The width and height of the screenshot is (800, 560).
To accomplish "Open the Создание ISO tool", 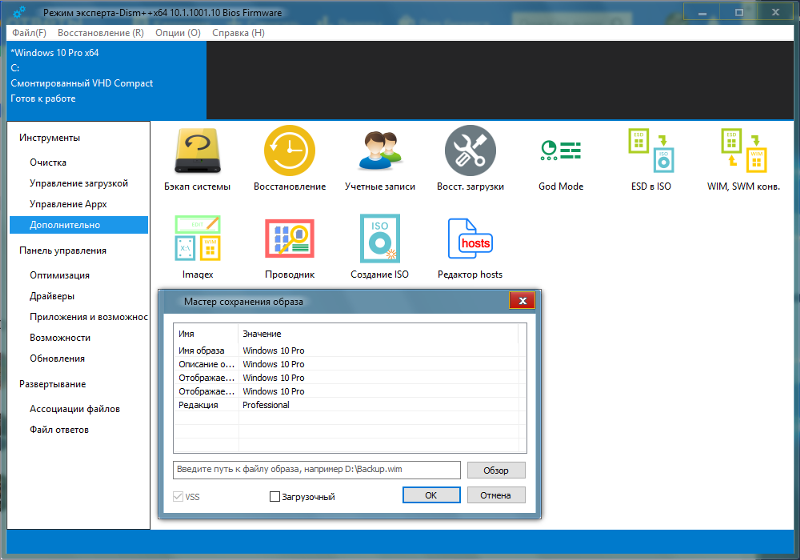I will pos(380,247).
